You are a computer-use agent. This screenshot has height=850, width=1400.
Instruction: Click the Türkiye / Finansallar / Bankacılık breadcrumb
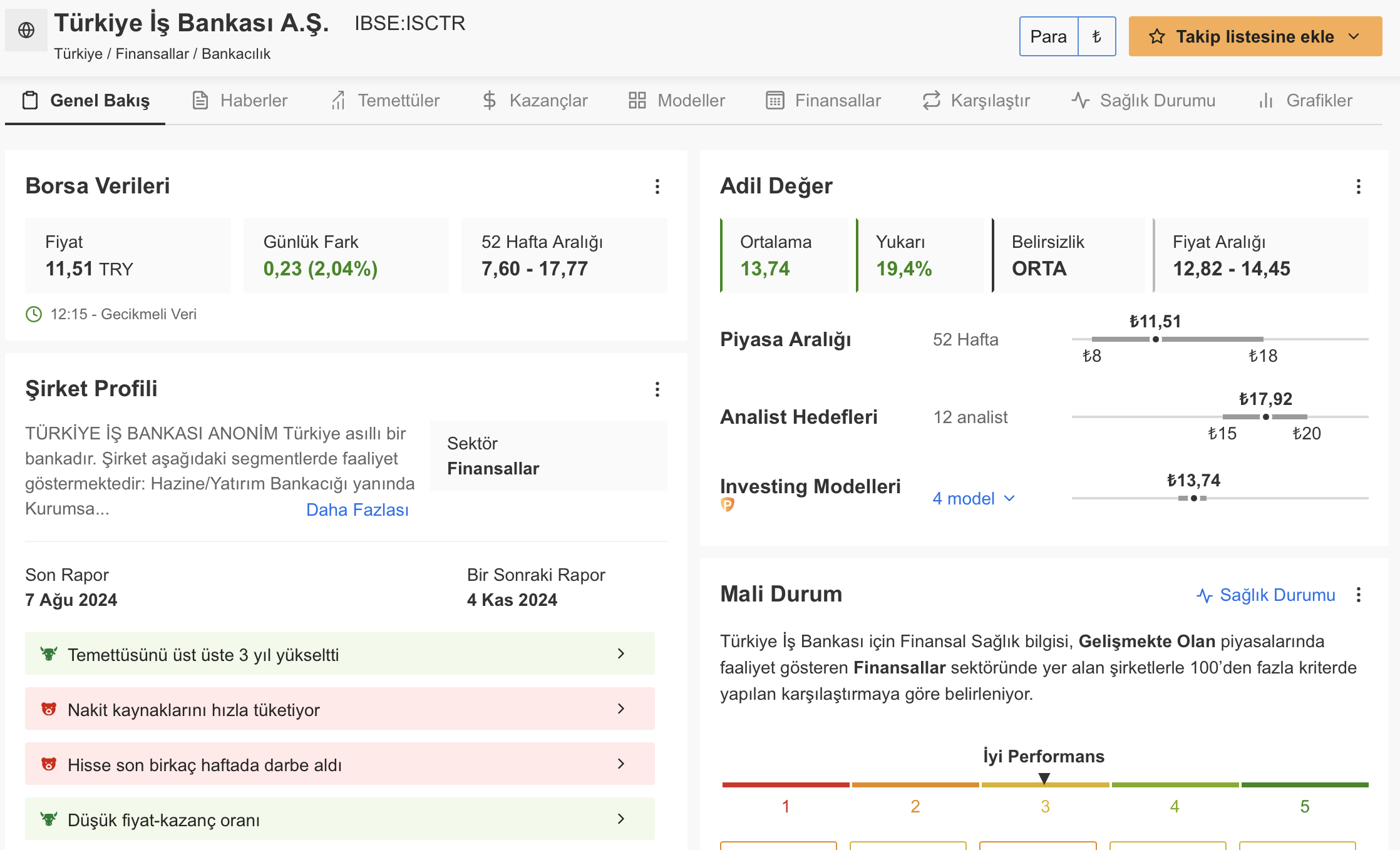tap(162, 54)
